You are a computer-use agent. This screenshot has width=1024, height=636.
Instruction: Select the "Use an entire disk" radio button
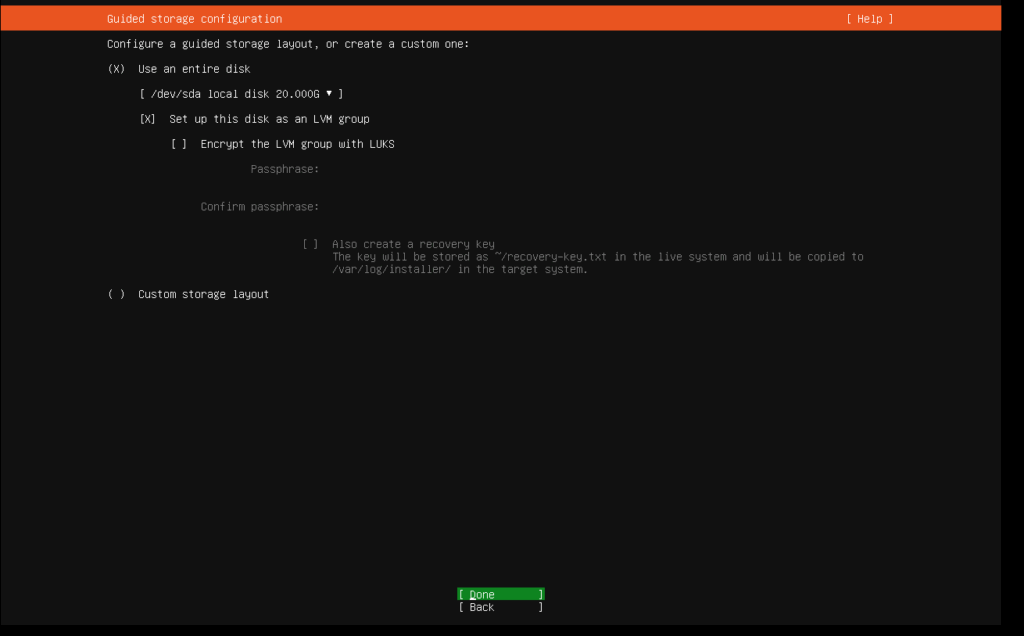[117, 69]
